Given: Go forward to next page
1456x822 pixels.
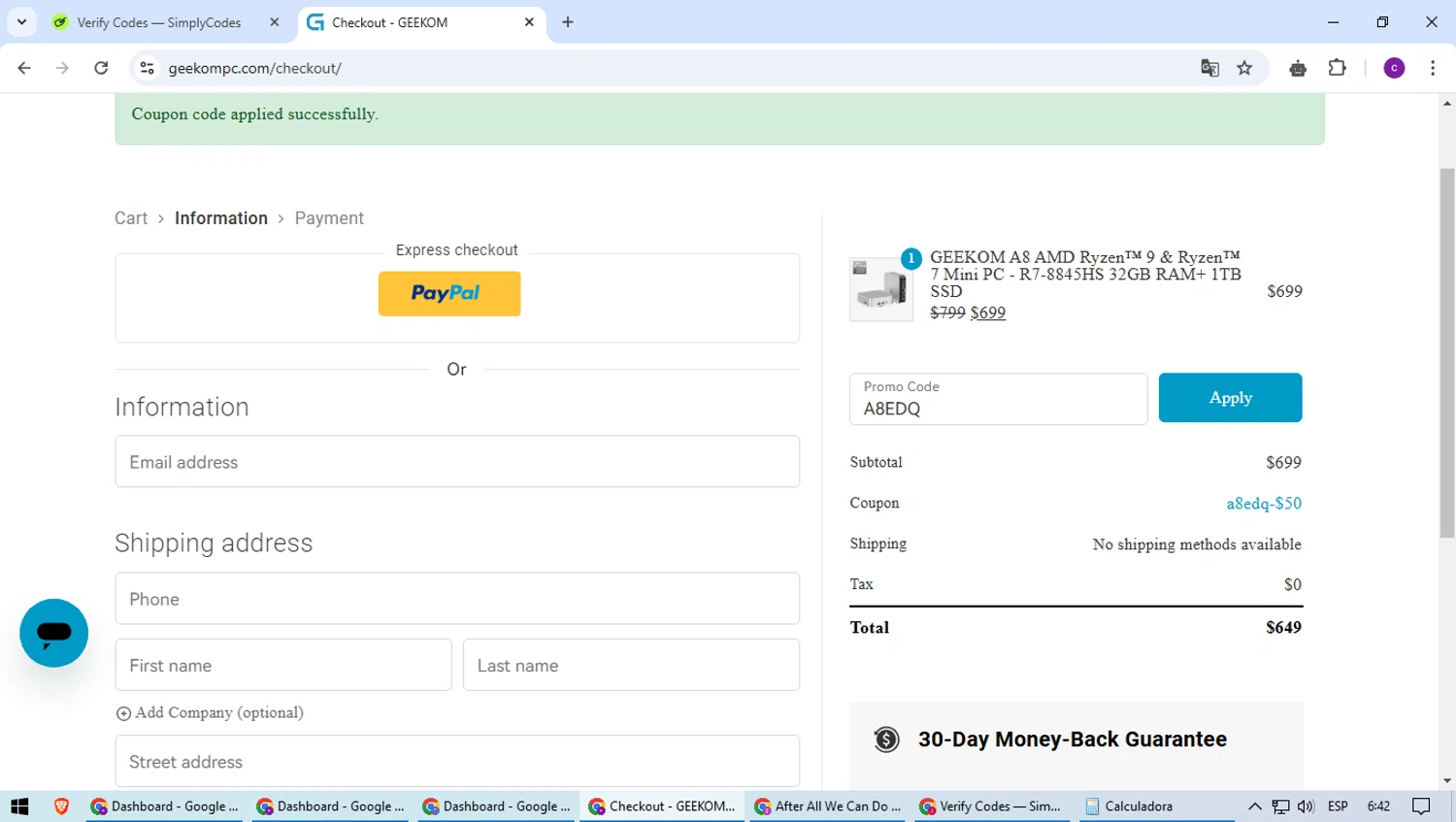Looking at the screenshot, I should coord(62,68).
